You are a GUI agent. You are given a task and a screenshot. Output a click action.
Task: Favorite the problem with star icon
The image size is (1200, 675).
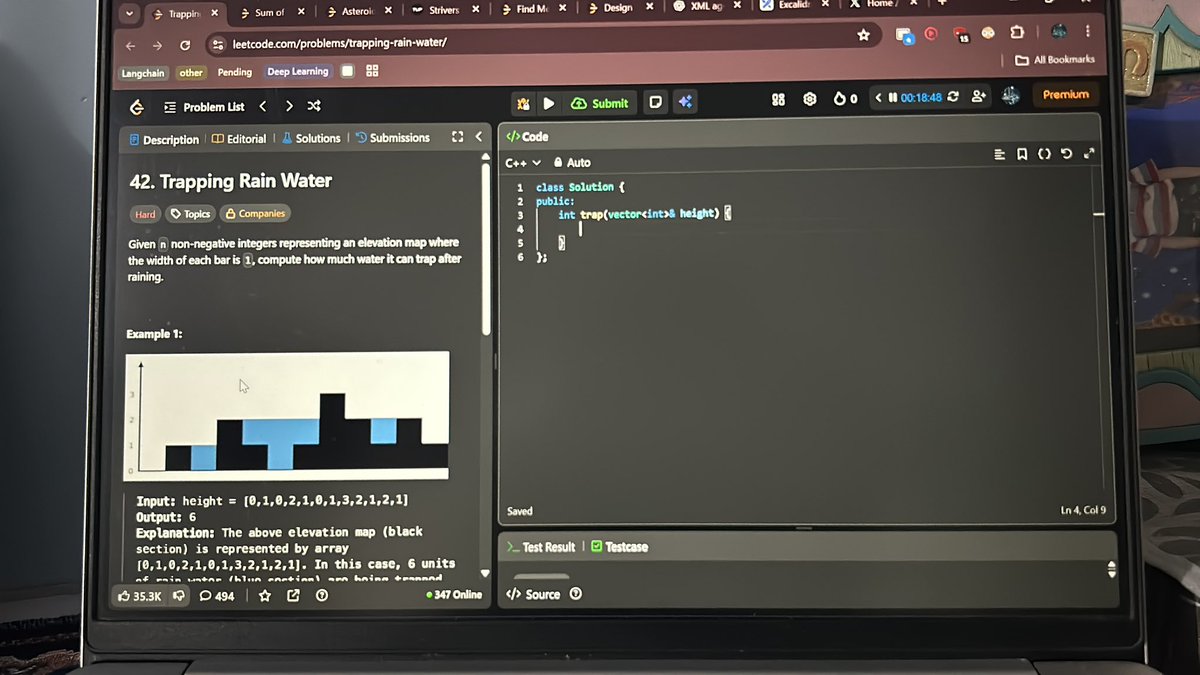click(x=265, y=596)
